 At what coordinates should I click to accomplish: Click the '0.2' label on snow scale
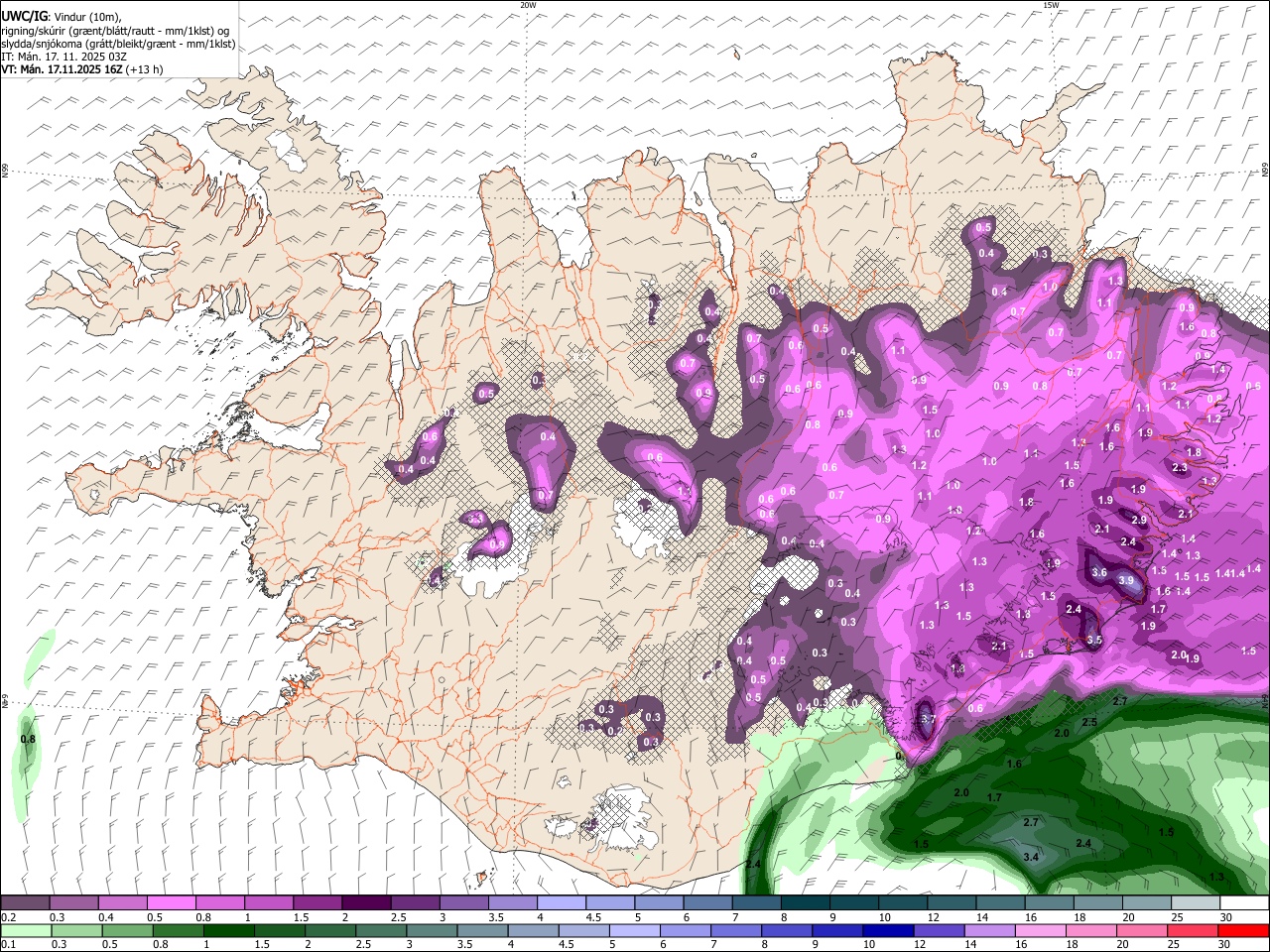[8, 917]
